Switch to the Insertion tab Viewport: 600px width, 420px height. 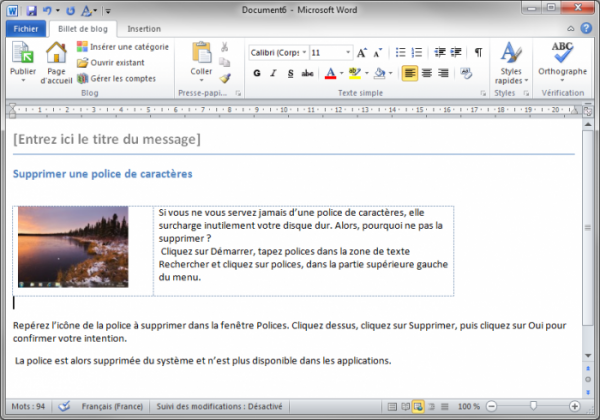pyautogui.click(x=144, y=29)
